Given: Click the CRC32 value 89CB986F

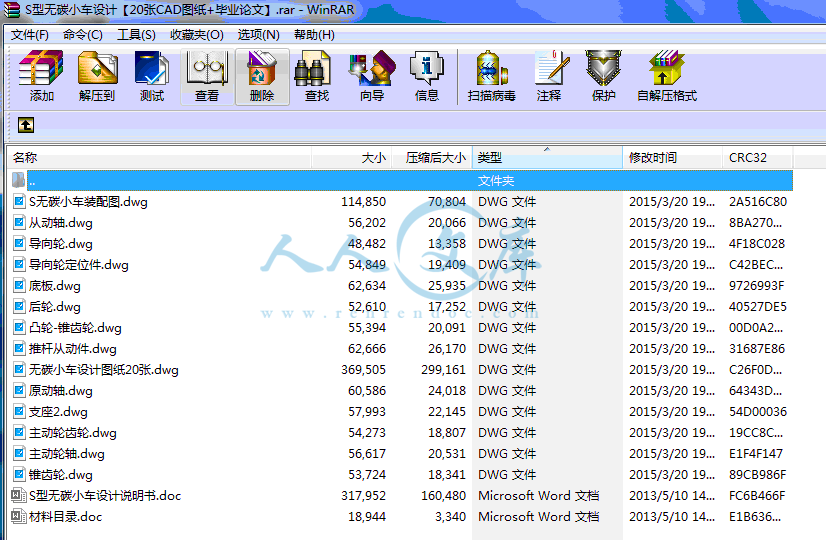Looking at the screenshot, I should click(x=758, y=475).
